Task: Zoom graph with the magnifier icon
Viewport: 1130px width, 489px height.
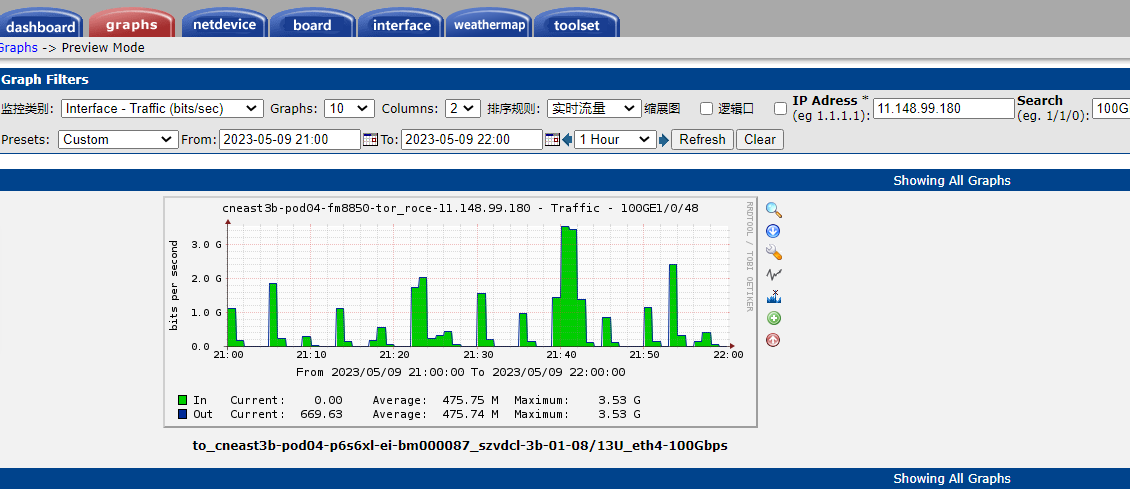Action: pyautogui.click(x=774, y=210)
